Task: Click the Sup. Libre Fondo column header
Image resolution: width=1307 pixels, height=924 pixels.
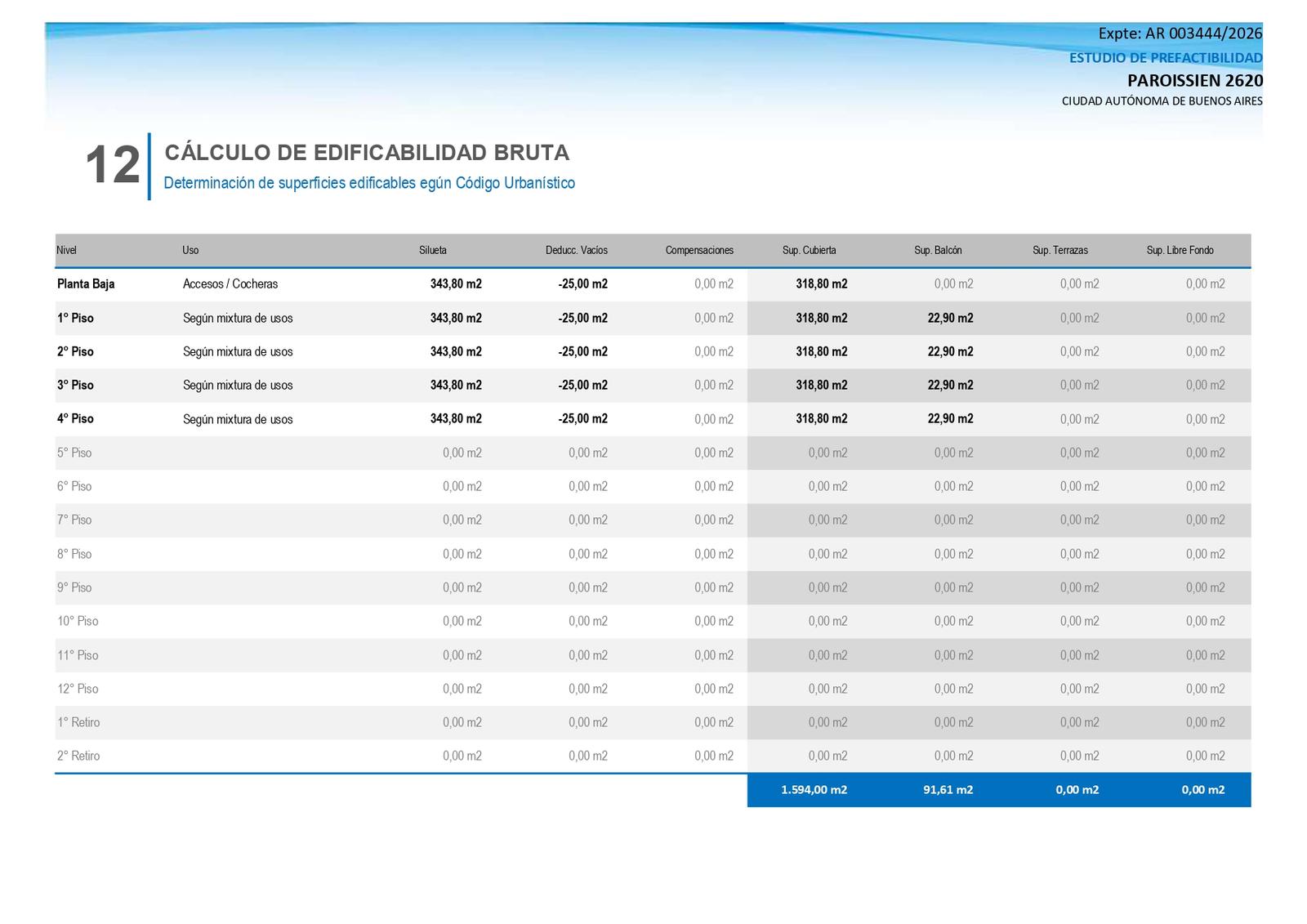Action: tap(1180, 250)
